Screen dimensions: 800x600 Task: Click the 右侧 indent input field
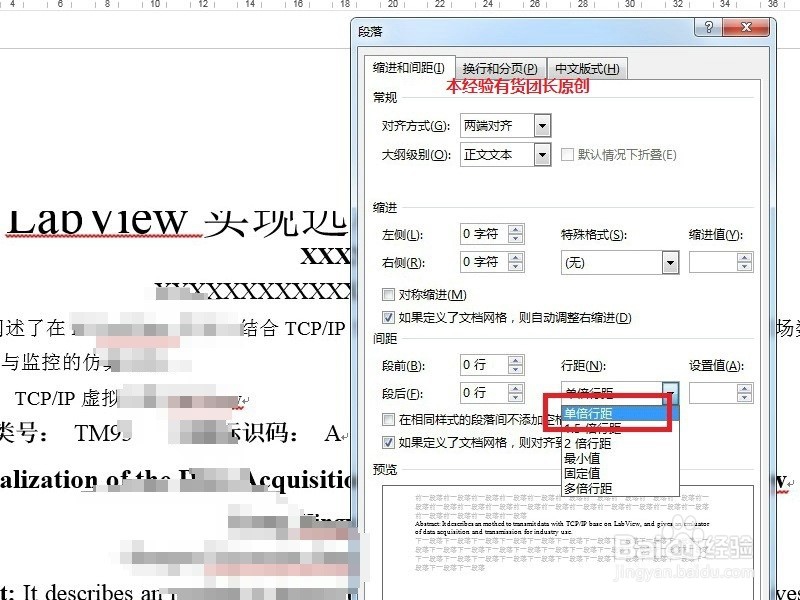484,262
